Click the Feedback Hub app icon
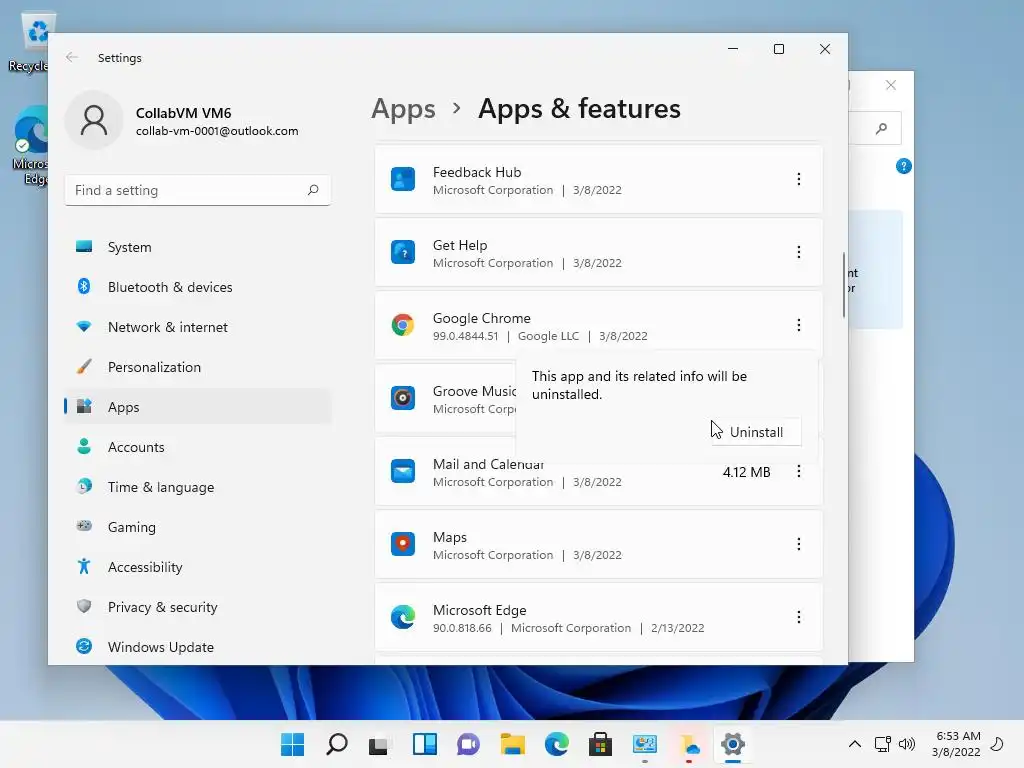 (x=403, y=179)
